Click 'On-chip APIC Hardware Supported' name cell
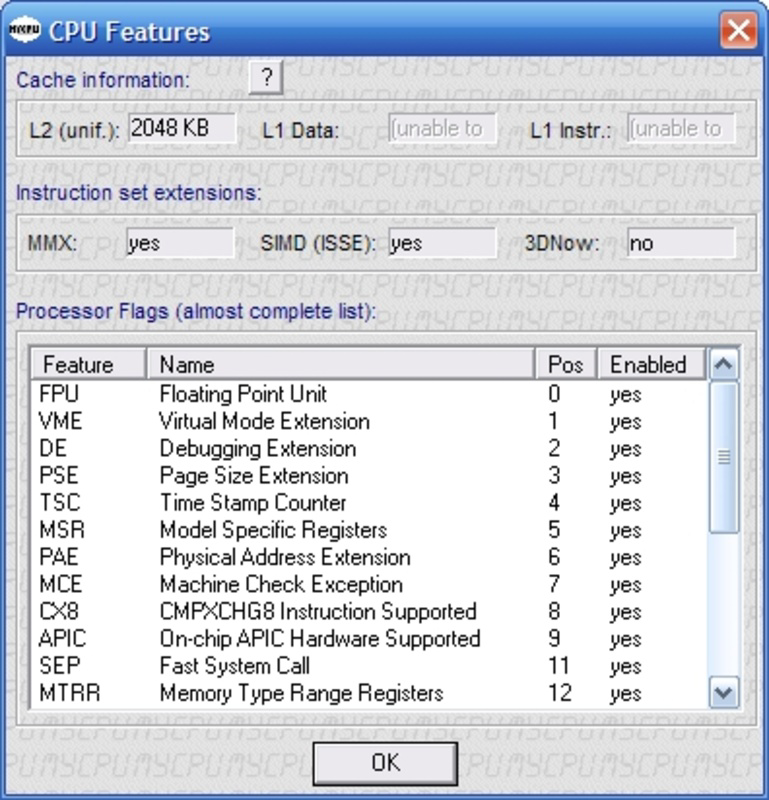 click(320, 639)
